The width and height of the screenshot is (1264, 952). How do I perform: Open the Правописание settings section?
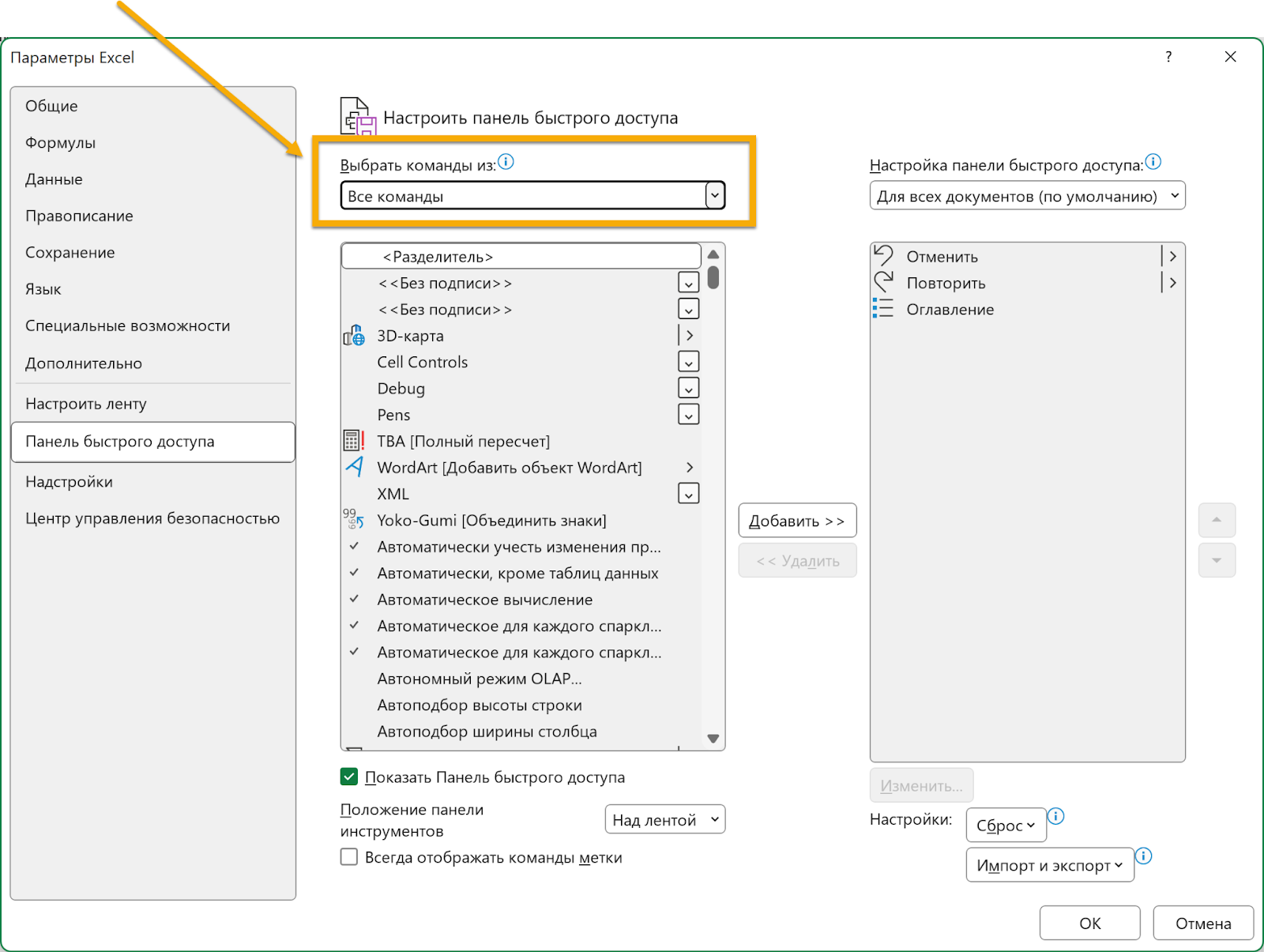pyautogui.click(x=153, y=216)
